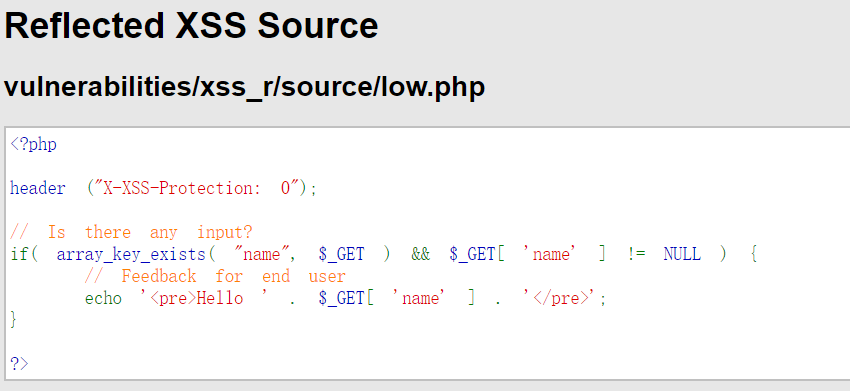Click the closing ?> PHP tag

[x=20, y=363]
